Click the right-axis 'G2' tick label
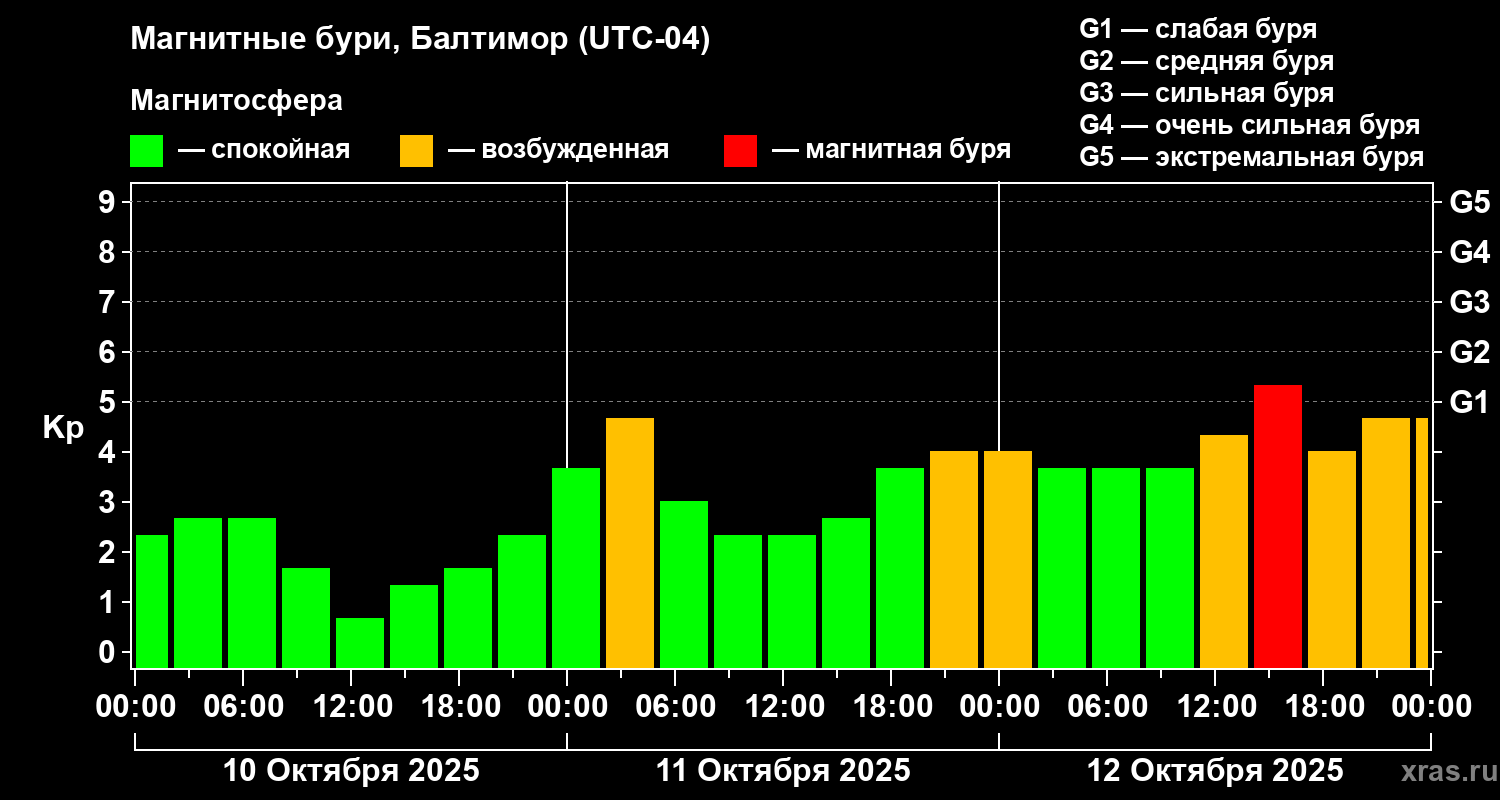The image size is (1500, 800). tap(1469, 352)
